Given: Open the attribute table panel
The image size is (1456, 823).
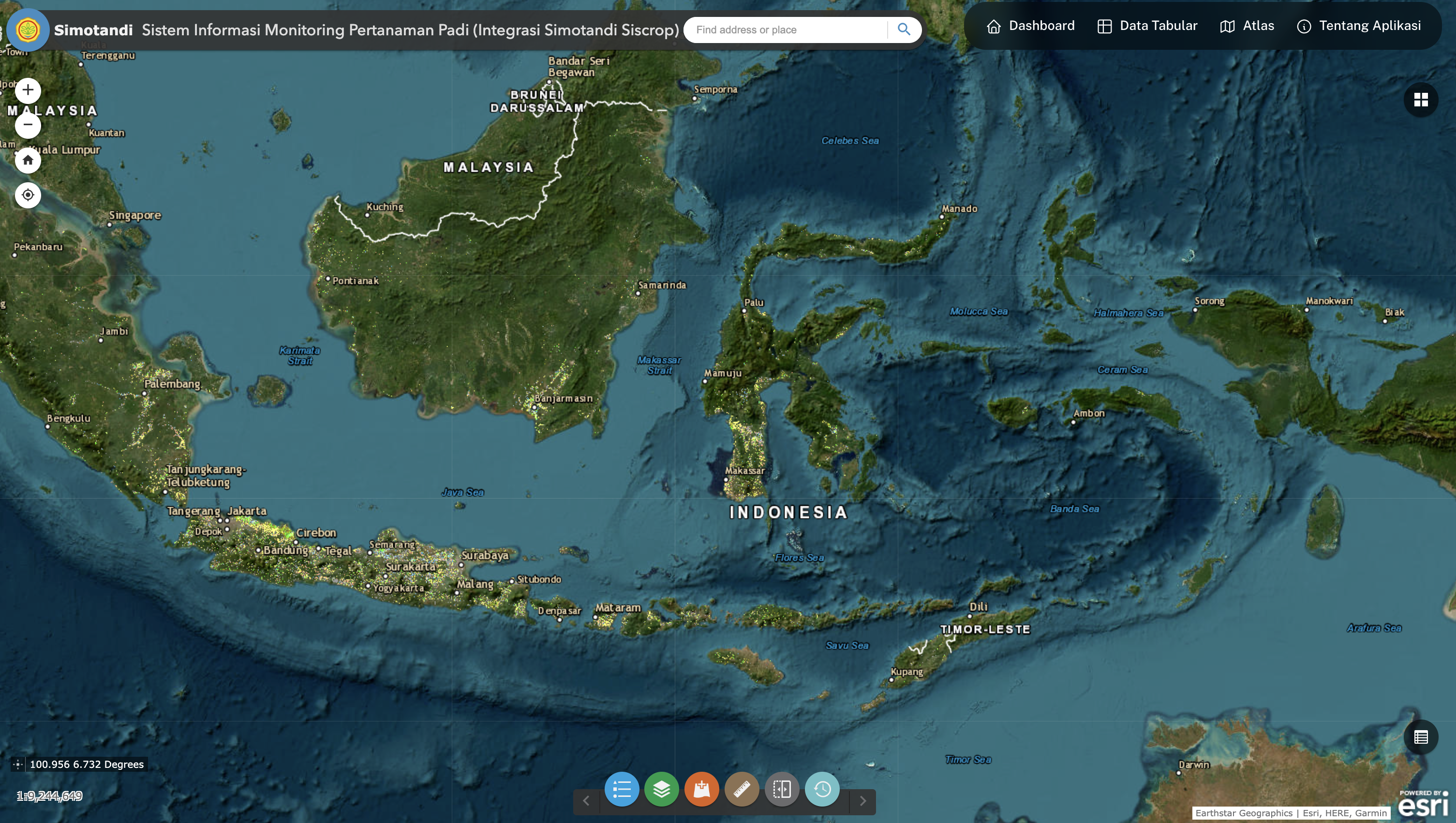Looking at the screenshot, I should (1420, 737).
